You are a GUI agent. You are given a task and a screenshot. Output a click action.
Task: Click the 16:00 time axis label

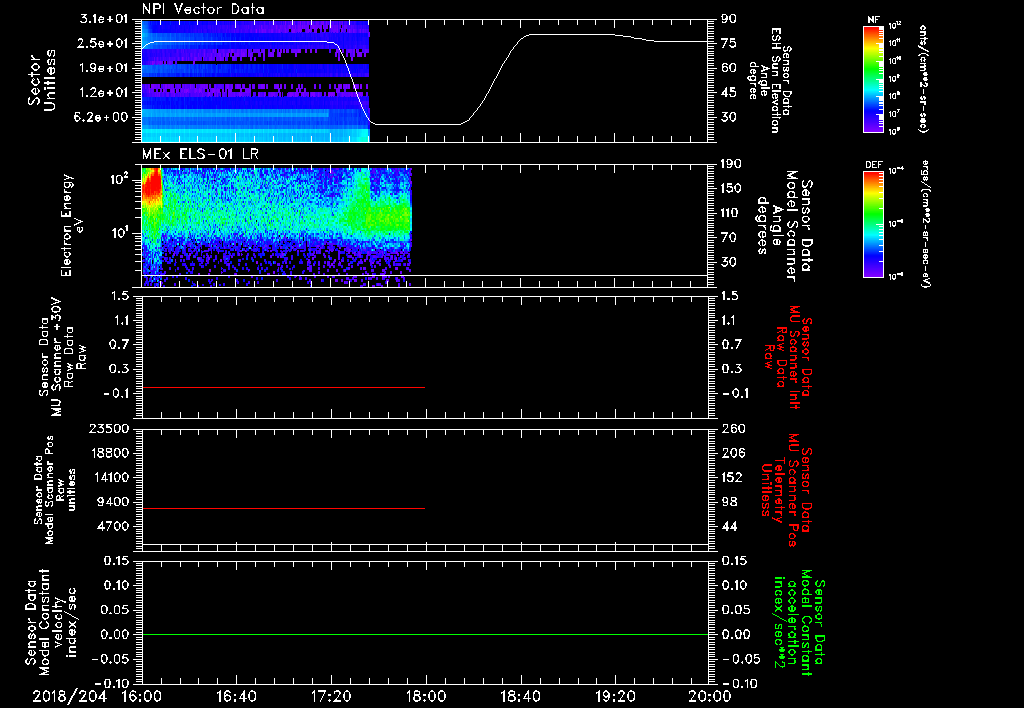click(142, 696)
